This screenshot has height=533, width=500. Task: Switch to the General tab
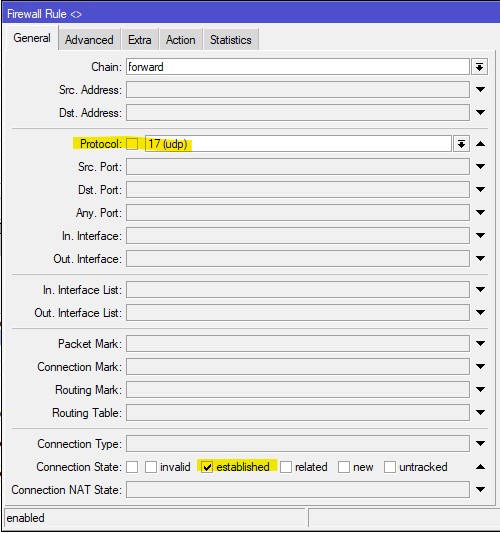tap(32, 38)
